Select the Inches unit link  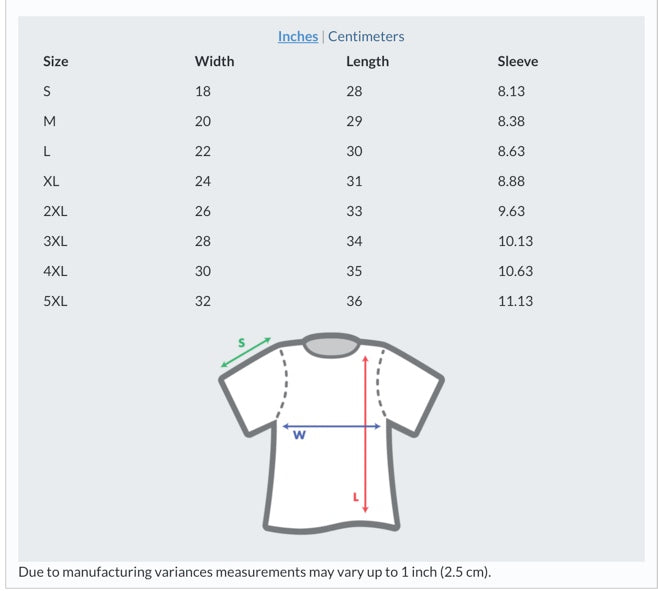pyautogui.click(x=297, y=36)
